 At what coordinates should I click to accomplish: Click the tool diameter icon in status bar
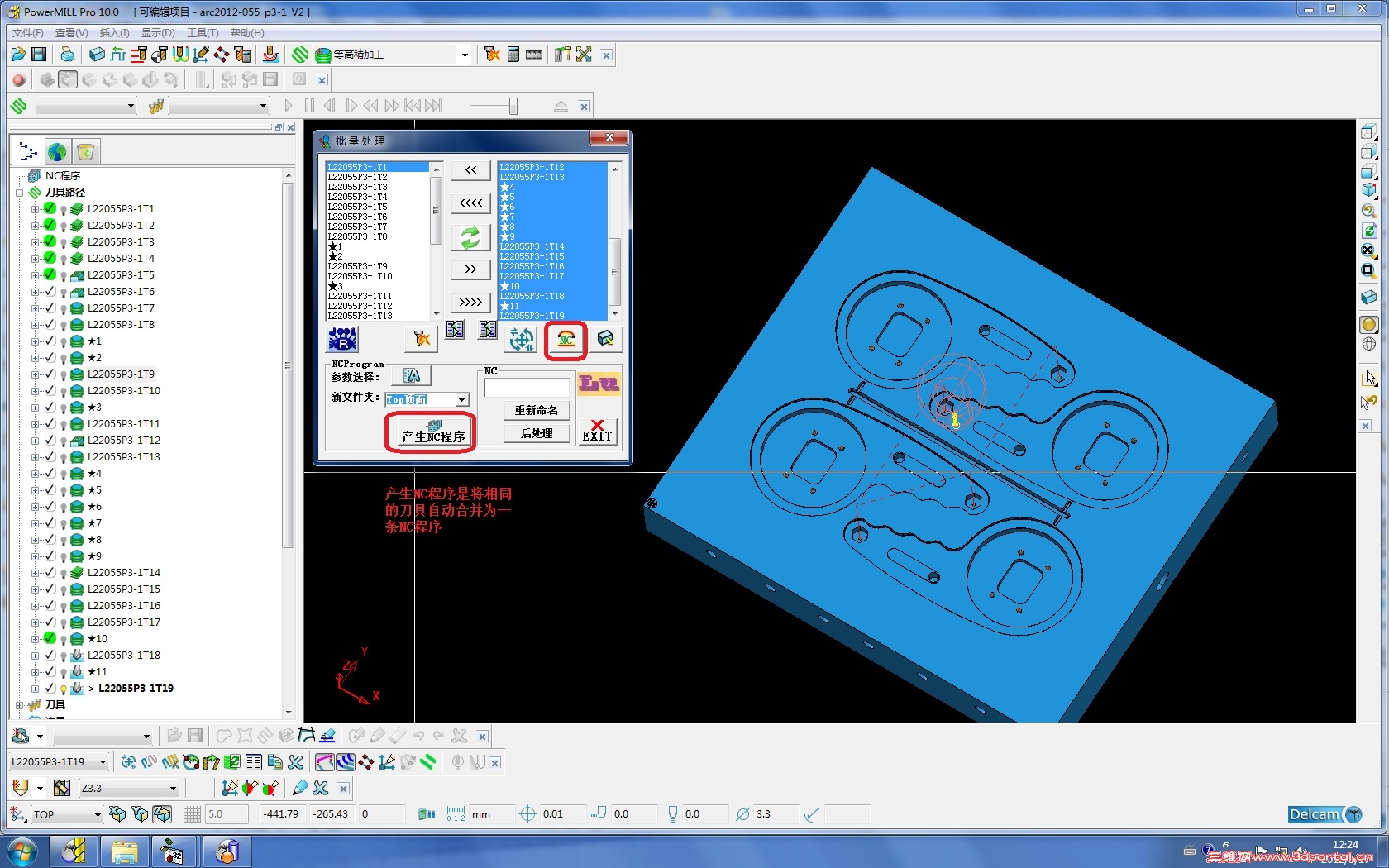[742, 814]
